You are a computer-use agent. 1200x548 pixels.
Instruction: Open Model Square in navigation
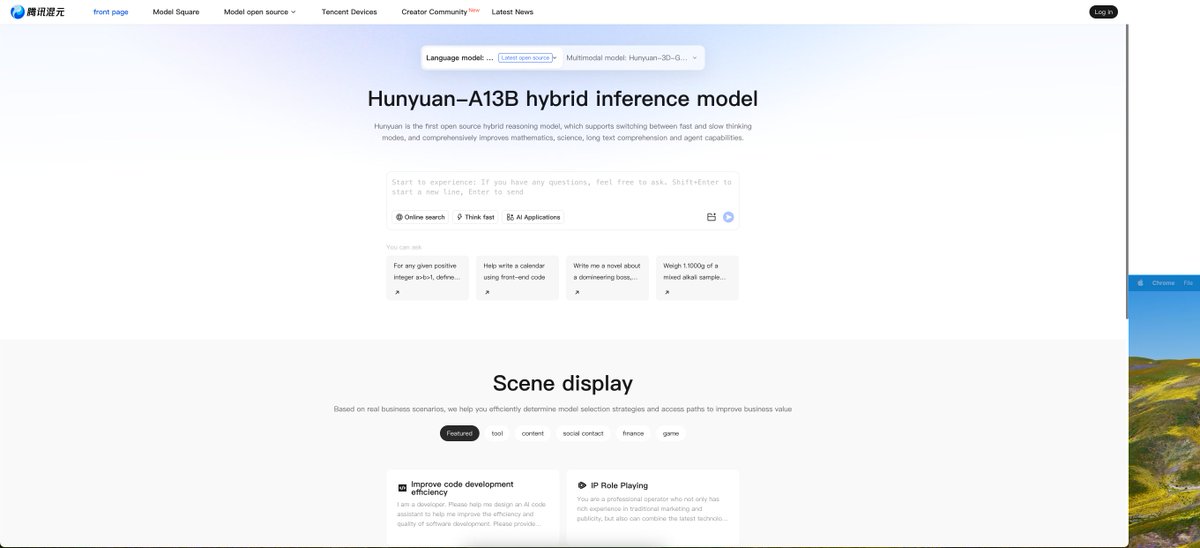(176, 12)
